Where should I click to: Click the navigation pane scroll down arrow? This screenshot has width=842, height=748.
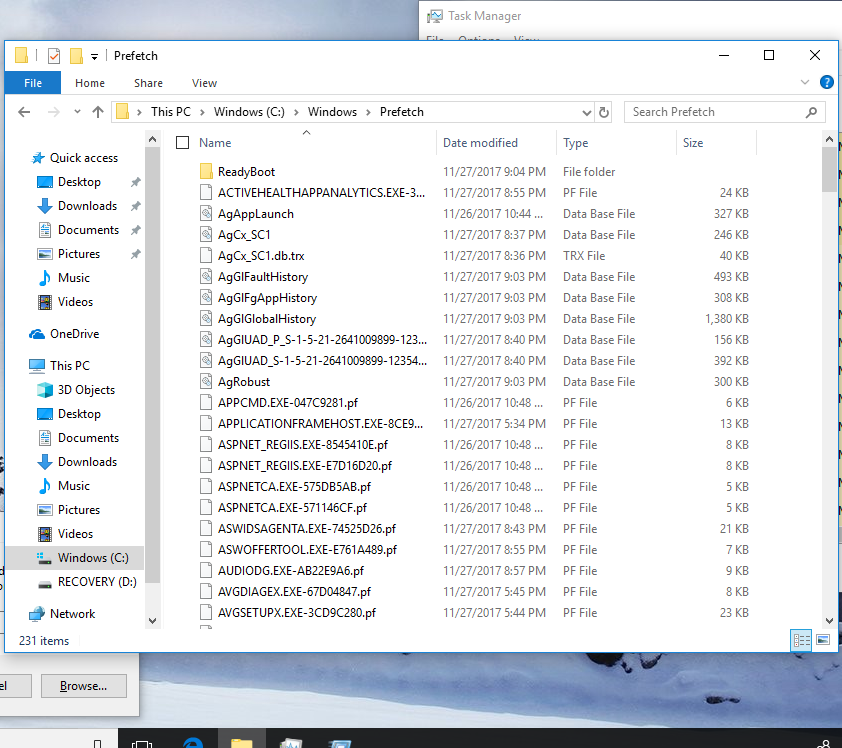tap(153, 621)
